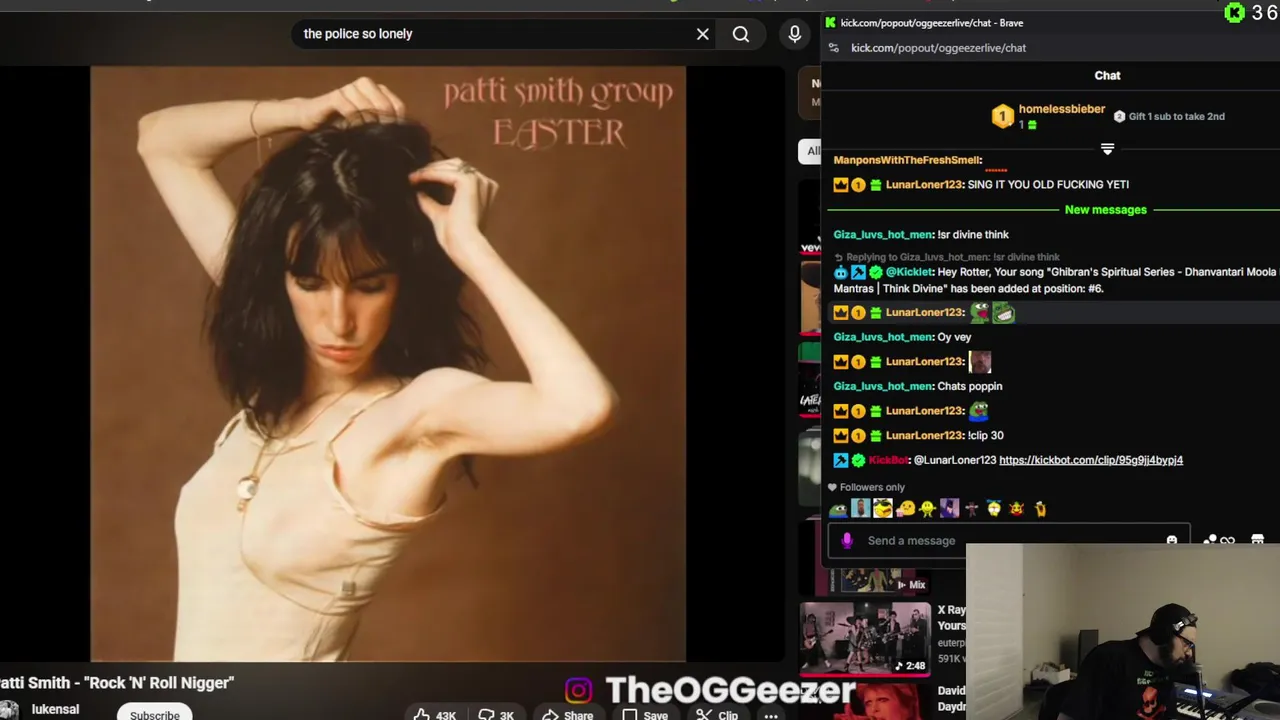Screen dimensions: 1280x720
Task: Subscribe to the lukensal channel
Action: (155, 715)
